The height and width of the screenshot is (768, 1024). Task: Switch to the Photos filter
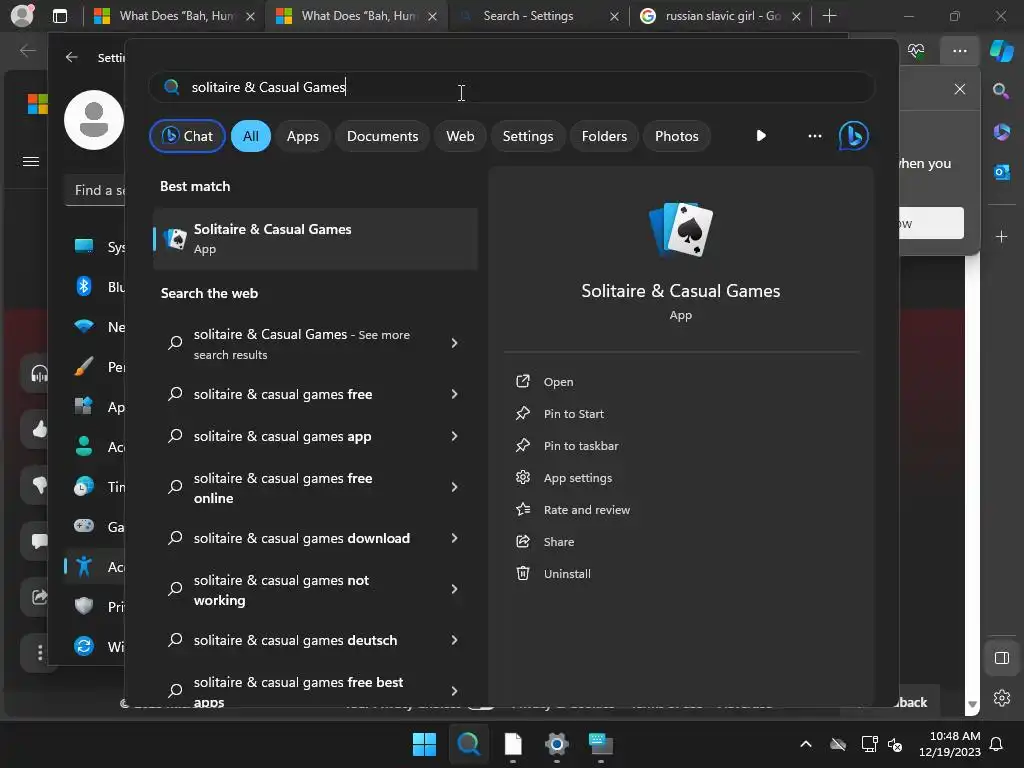coord(677,136)
